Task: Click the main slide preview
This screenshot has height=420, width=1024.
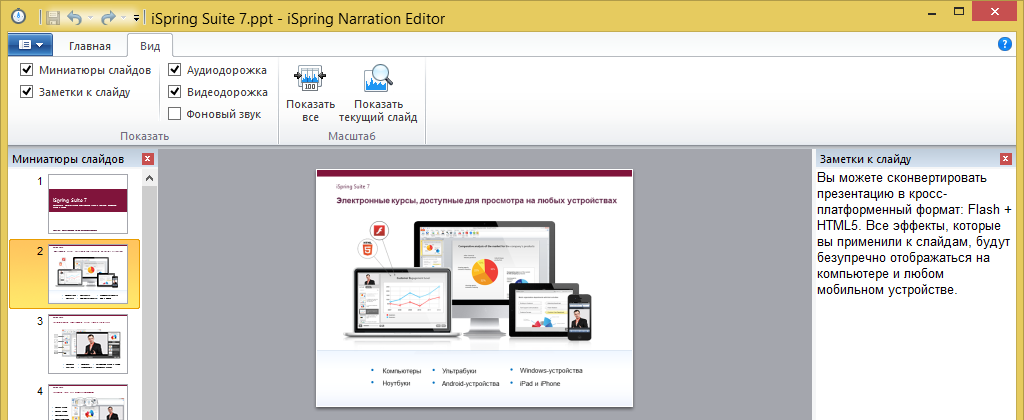Action: pos(474,288)
